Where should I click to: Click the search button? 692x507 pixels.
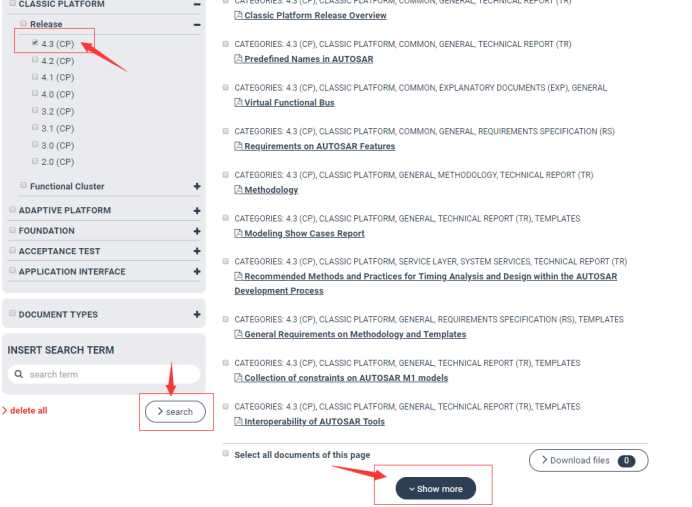click(175, 412)
